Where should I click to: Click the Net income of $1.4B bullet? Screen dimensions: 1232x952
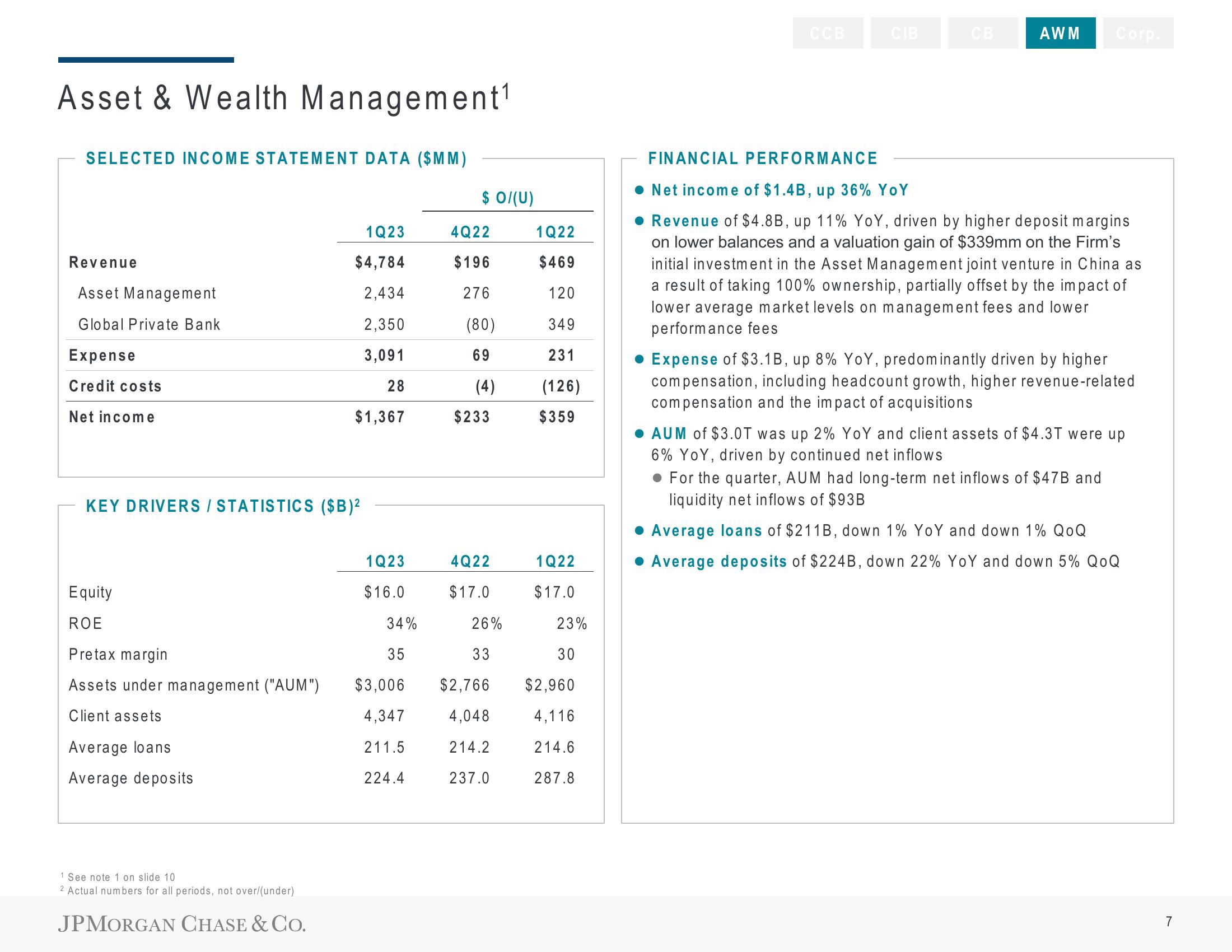(x=780, y=190)
